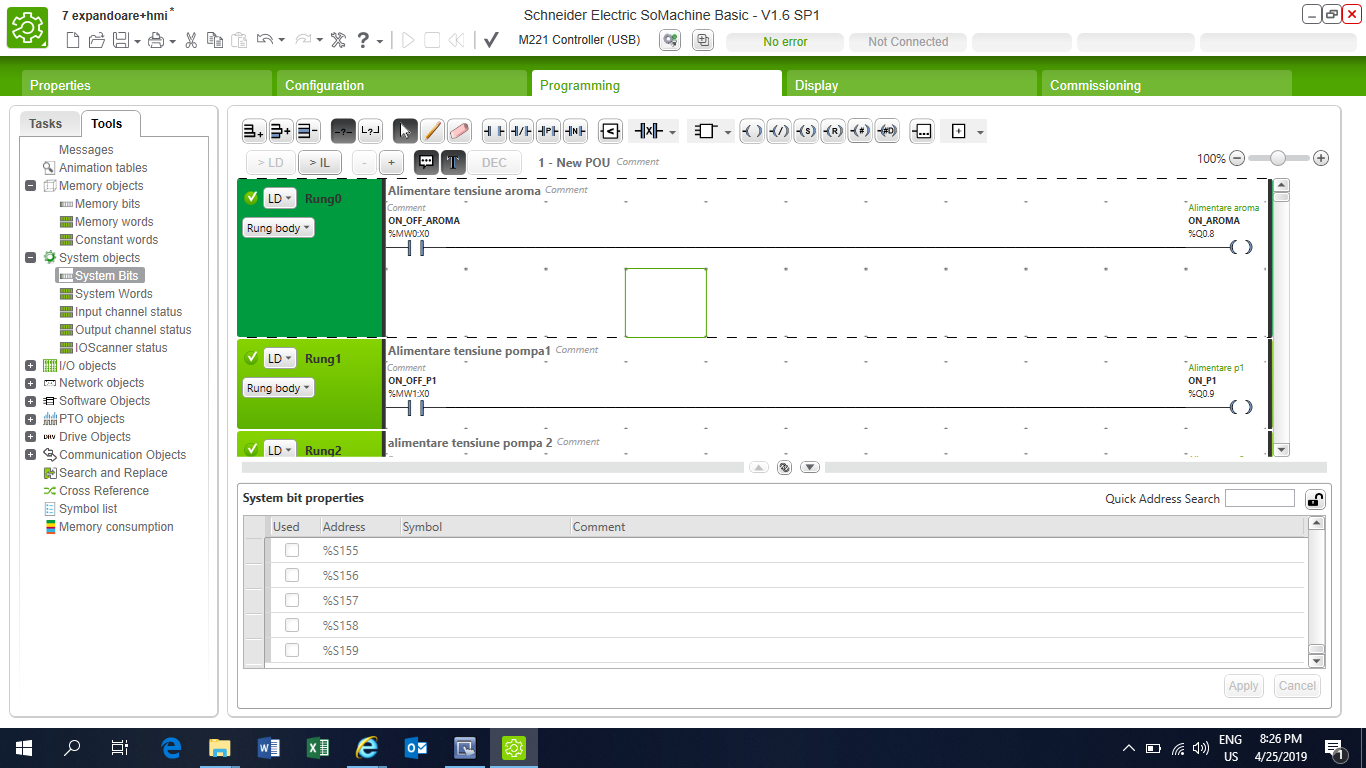
Task: Select the pointer selection mode
Action: click(x=405, y=131)
